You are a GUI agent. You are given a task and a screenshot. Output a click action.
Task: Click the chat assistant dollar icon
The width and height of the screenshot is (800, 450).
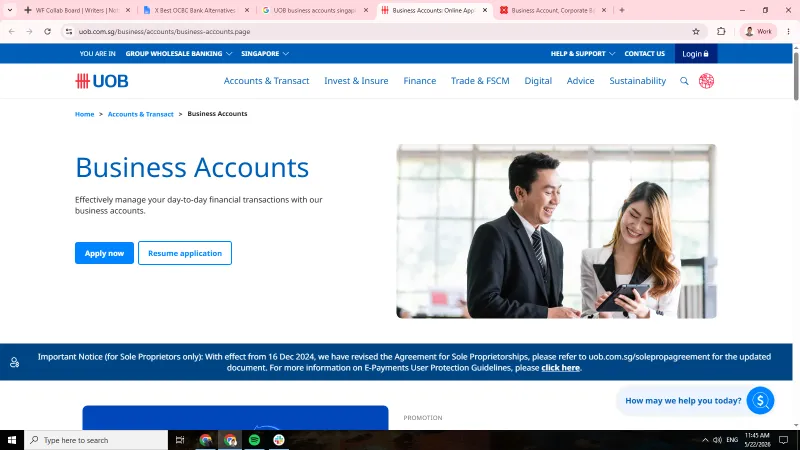pos(760,401)
